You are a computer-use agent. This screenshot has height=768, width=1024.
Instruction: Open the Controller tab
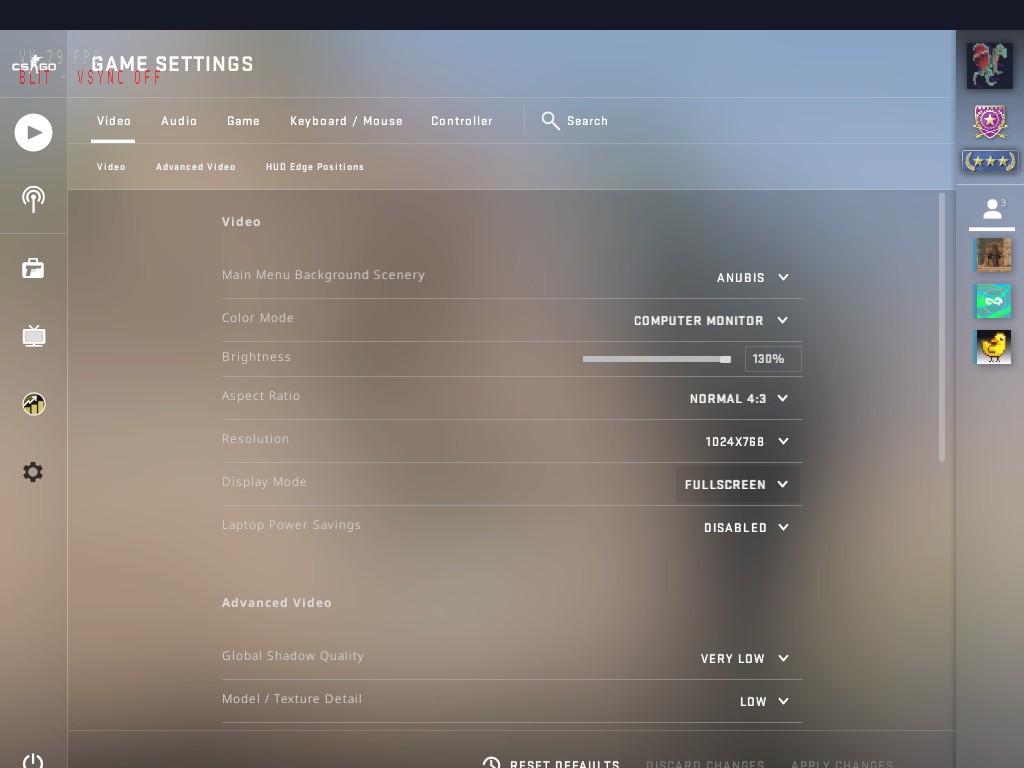(462, 121)
